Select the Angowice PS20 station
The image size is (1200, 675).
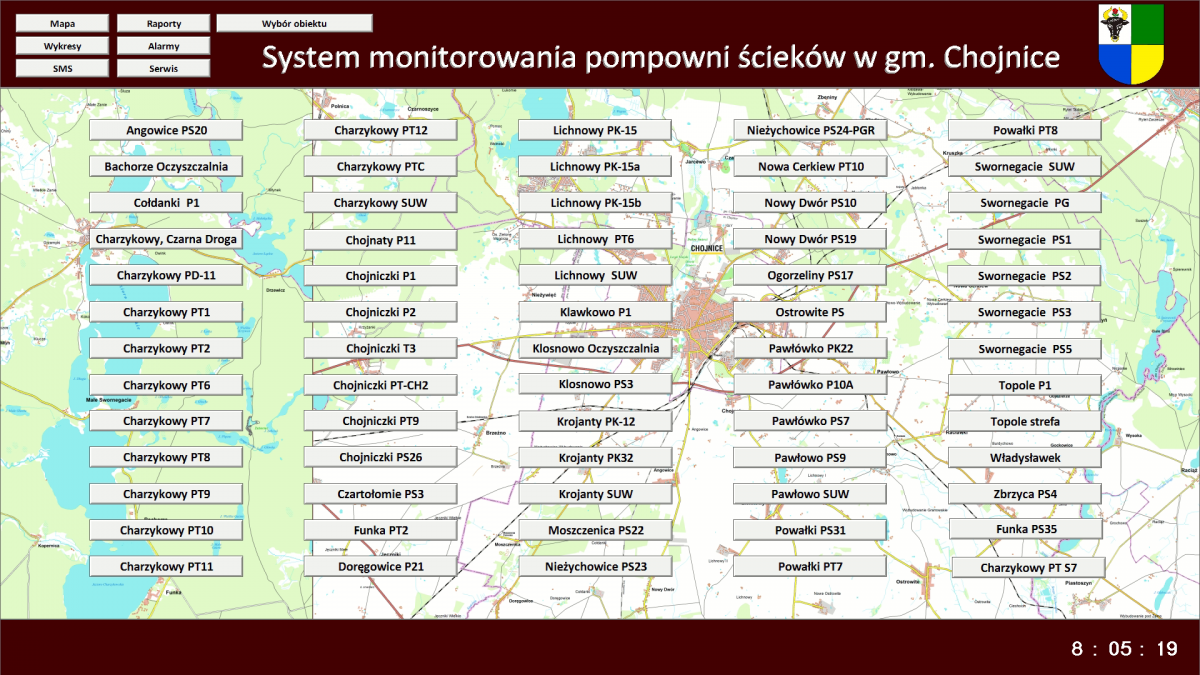166,130
